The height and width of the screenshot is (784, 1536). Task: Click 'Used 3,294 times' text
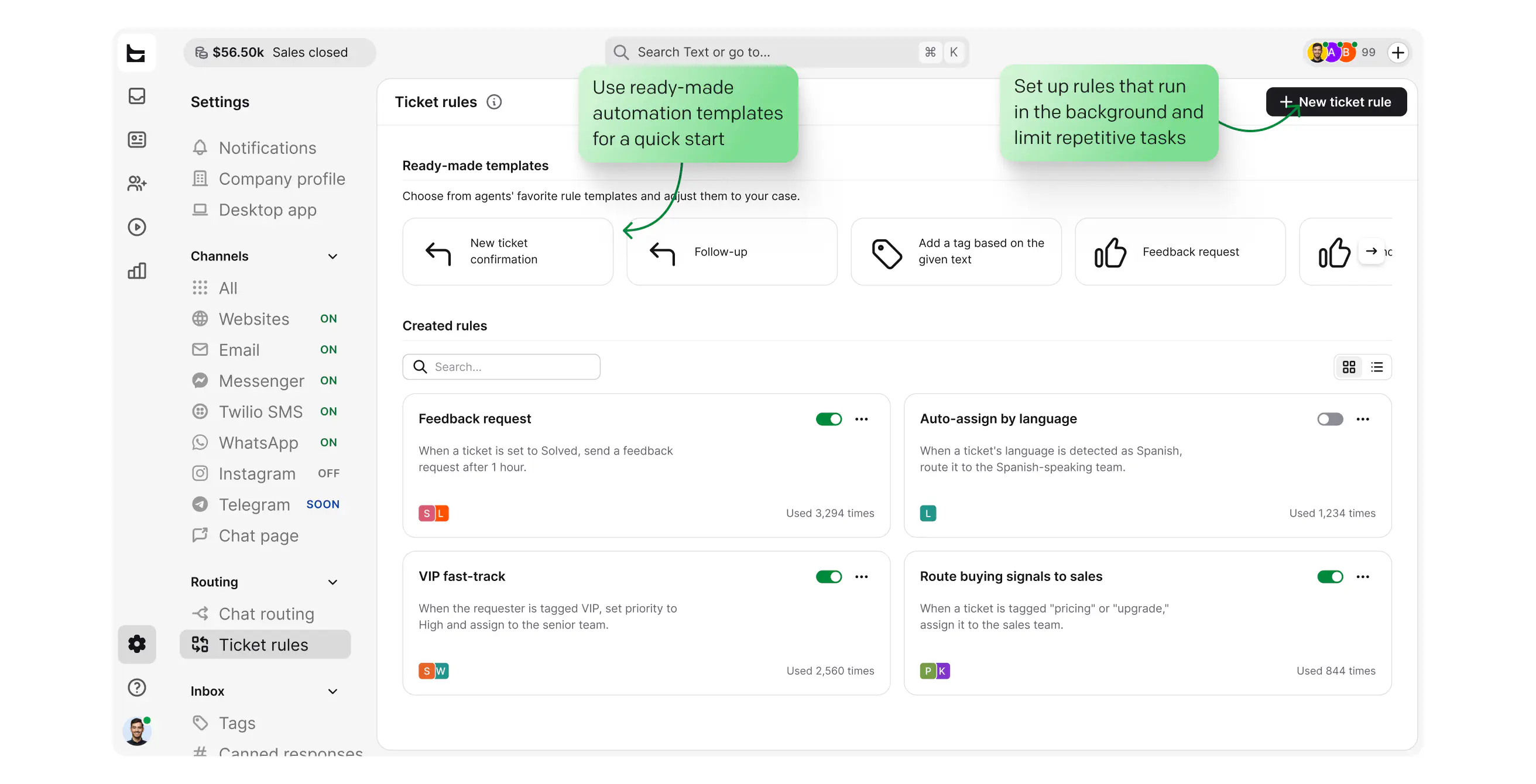(x=829, y=513)
